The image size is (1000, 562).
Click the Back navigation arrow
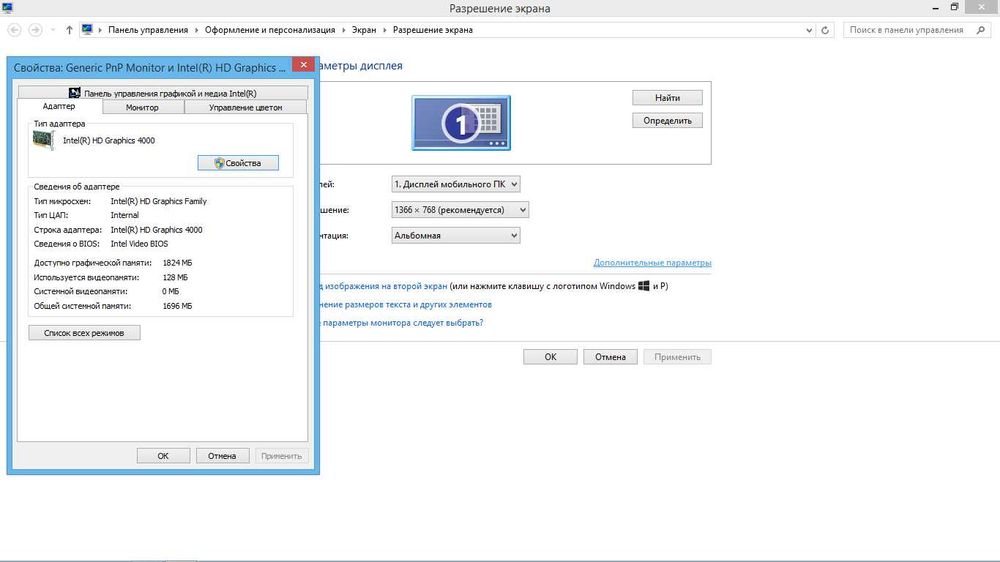14,30
